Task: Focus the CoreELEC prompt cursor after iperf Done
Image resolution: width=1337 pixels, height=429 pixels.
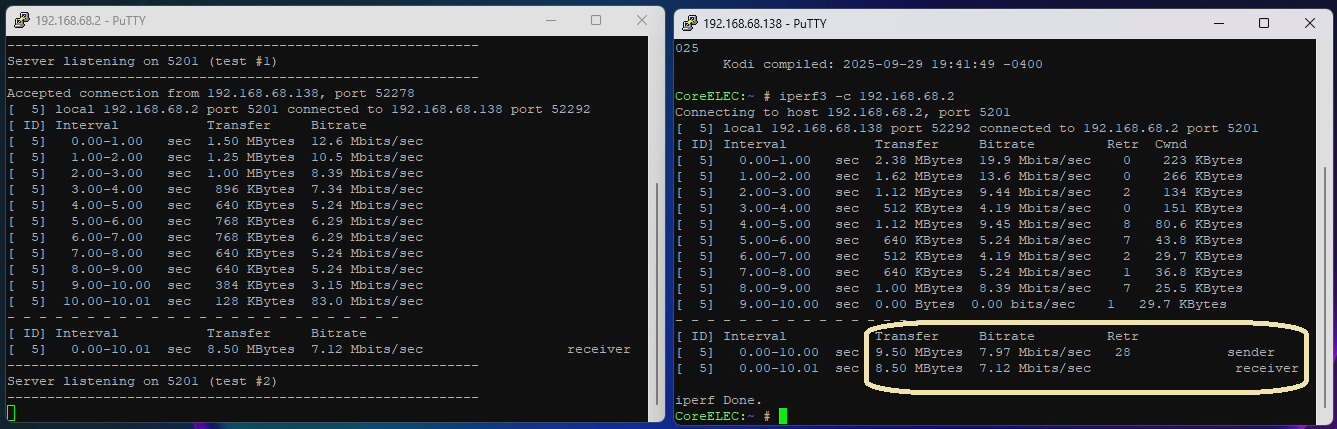Action: (784, 415)
